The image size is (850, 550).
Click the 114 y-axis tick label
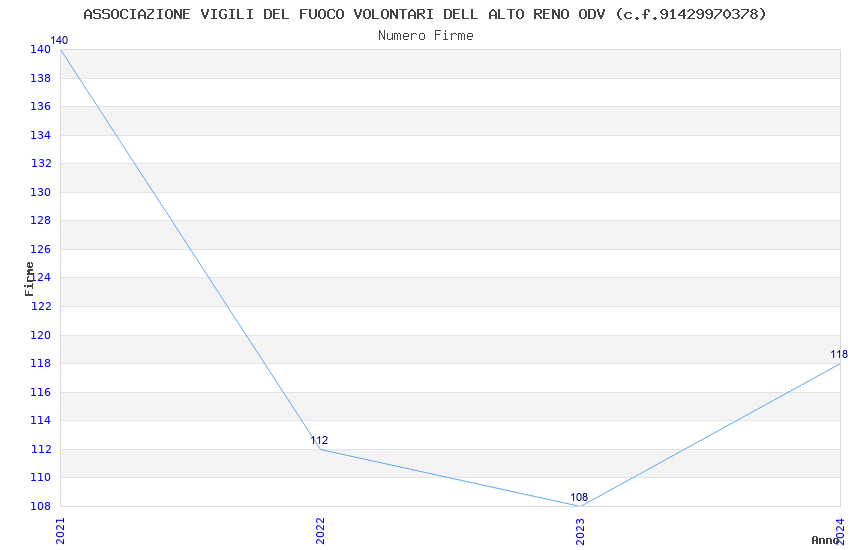tap(40, 420)
